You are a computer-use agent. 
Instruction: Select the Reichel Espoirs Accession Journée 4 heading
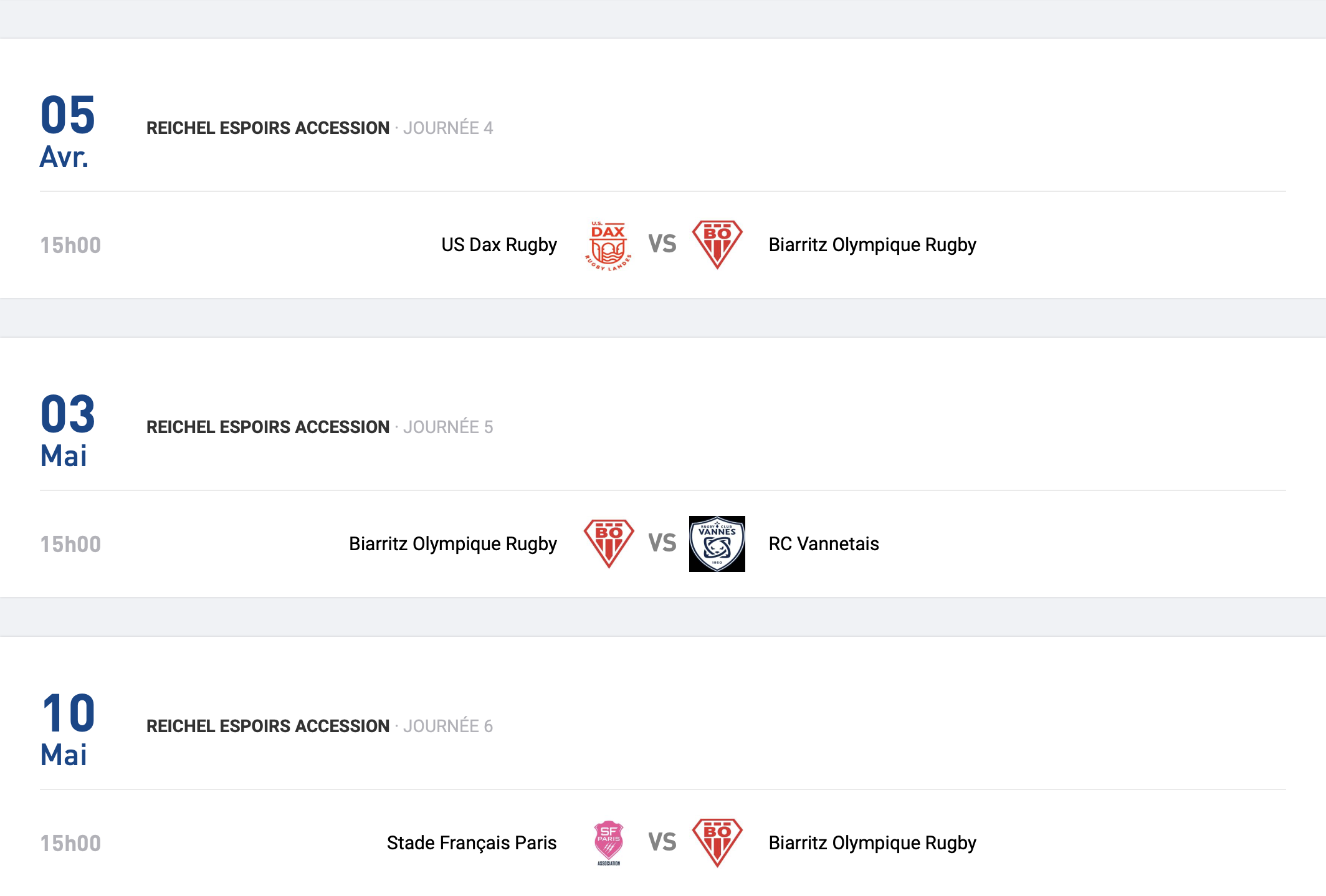click(320, 128)
